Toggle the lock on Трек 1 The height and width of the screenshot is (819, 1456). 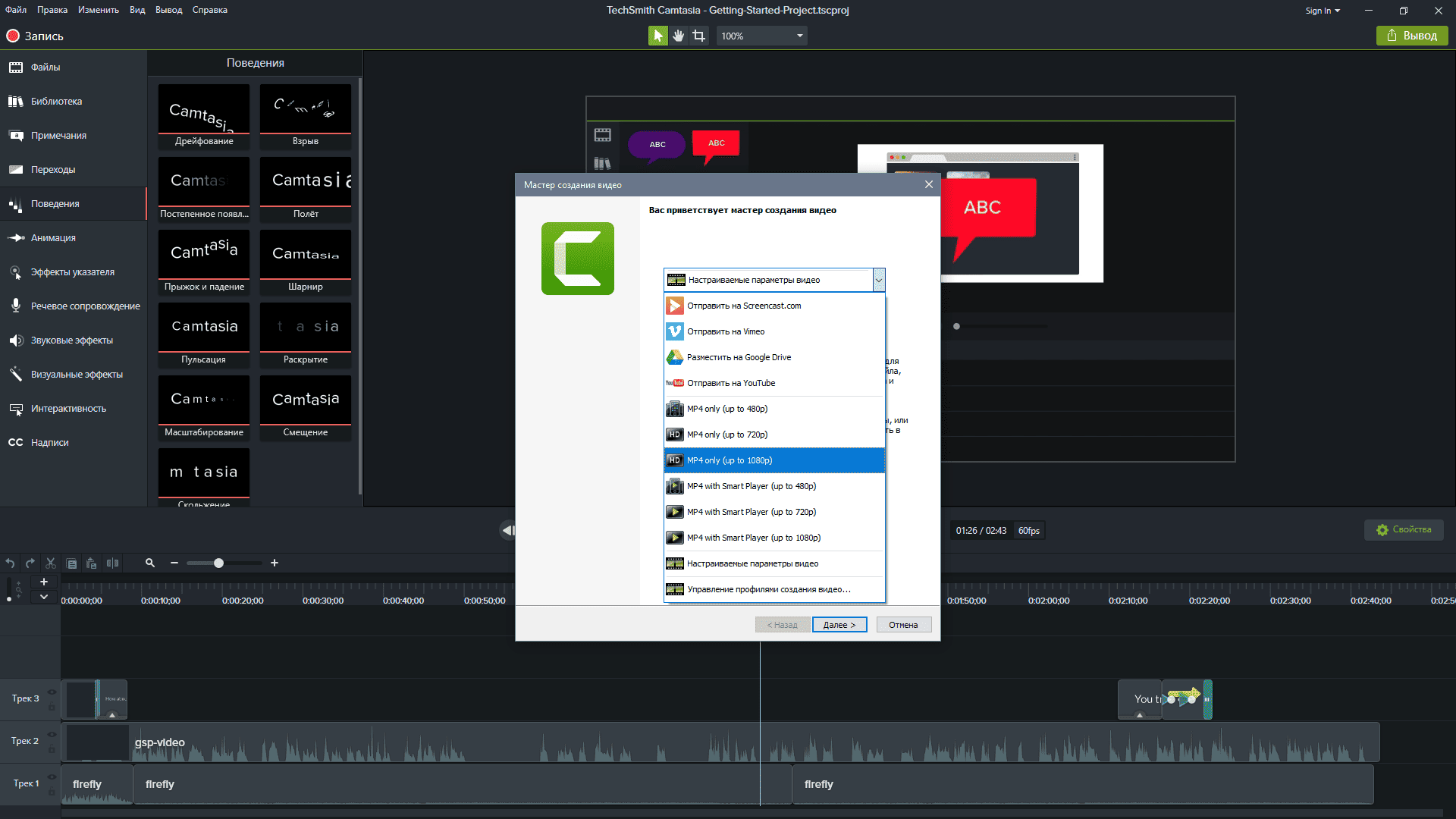click(x=52, y=792)
